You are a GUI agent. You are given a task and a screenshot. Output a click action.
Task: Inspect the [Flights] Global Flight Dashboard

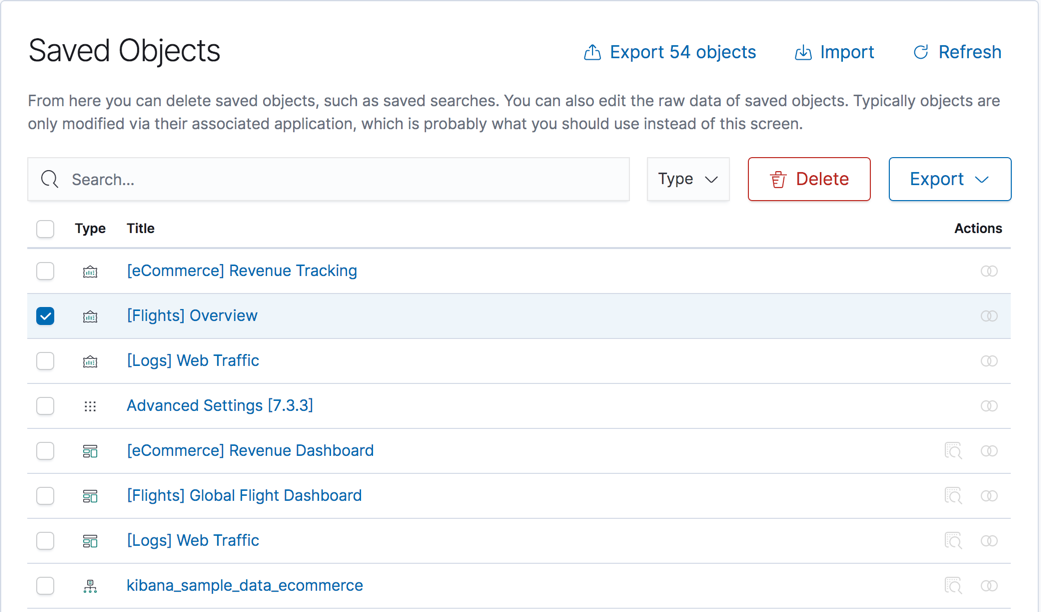click(953, 496)
